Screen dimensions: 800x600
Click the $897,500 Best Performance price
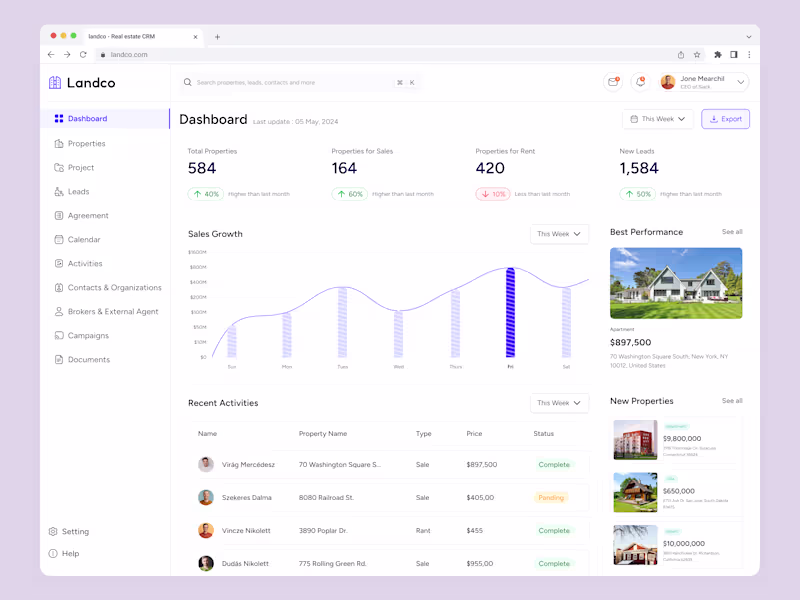point(631,342)
